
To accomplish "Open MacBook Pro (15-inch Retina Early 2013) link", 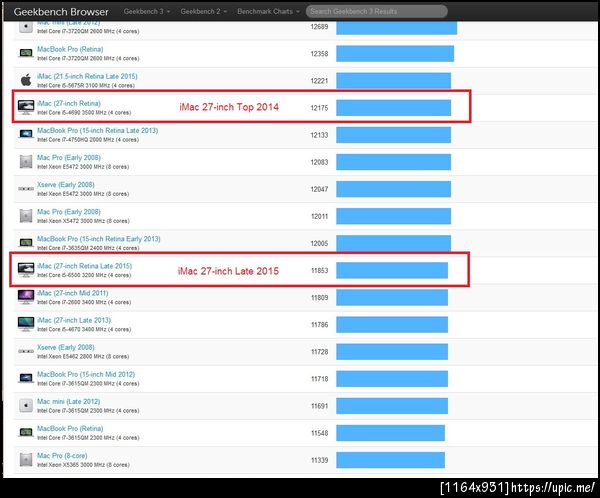I will [x=99, y=239].
